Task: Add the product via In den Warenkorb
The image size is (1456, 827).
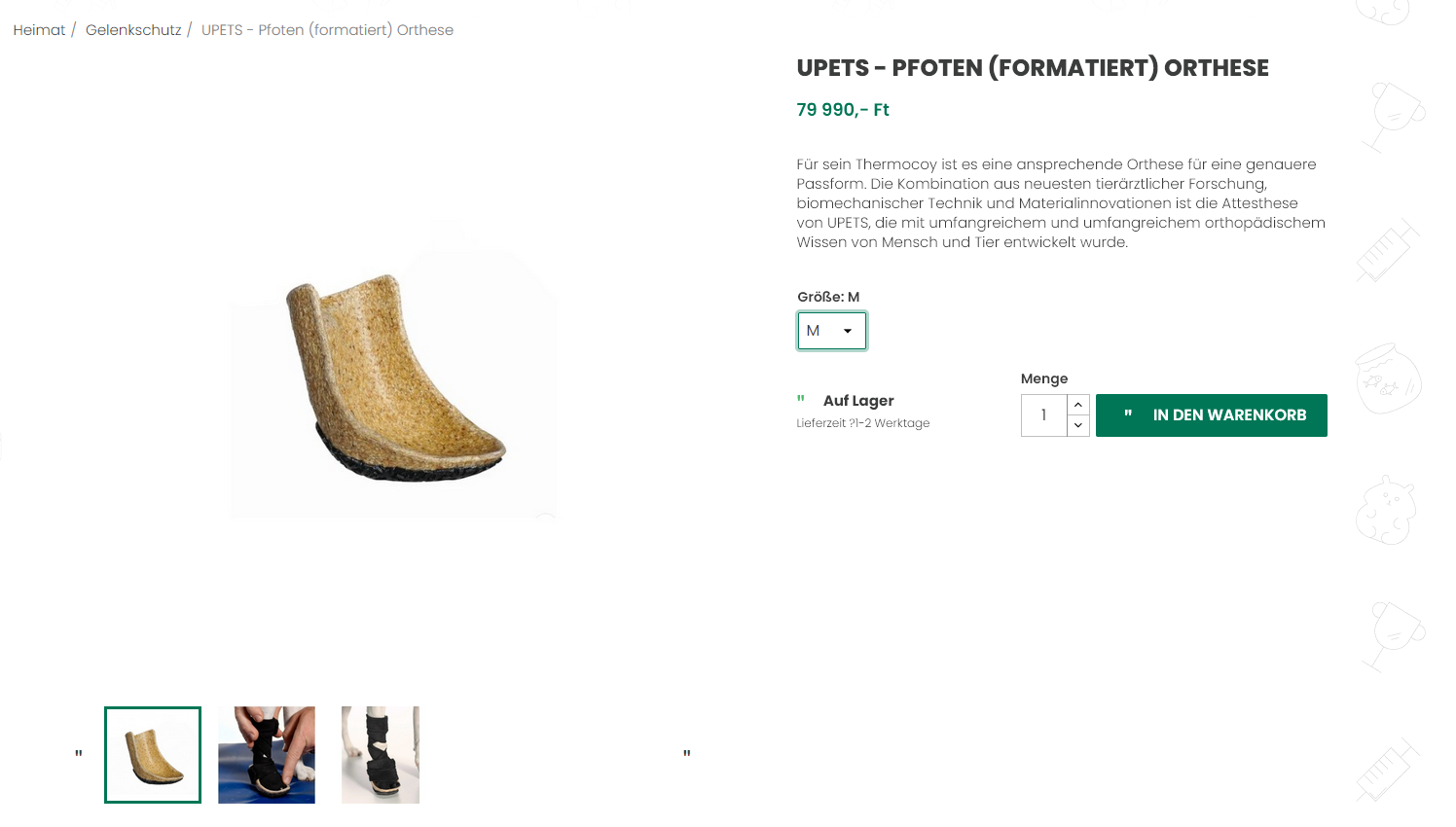Action: 1212,415
